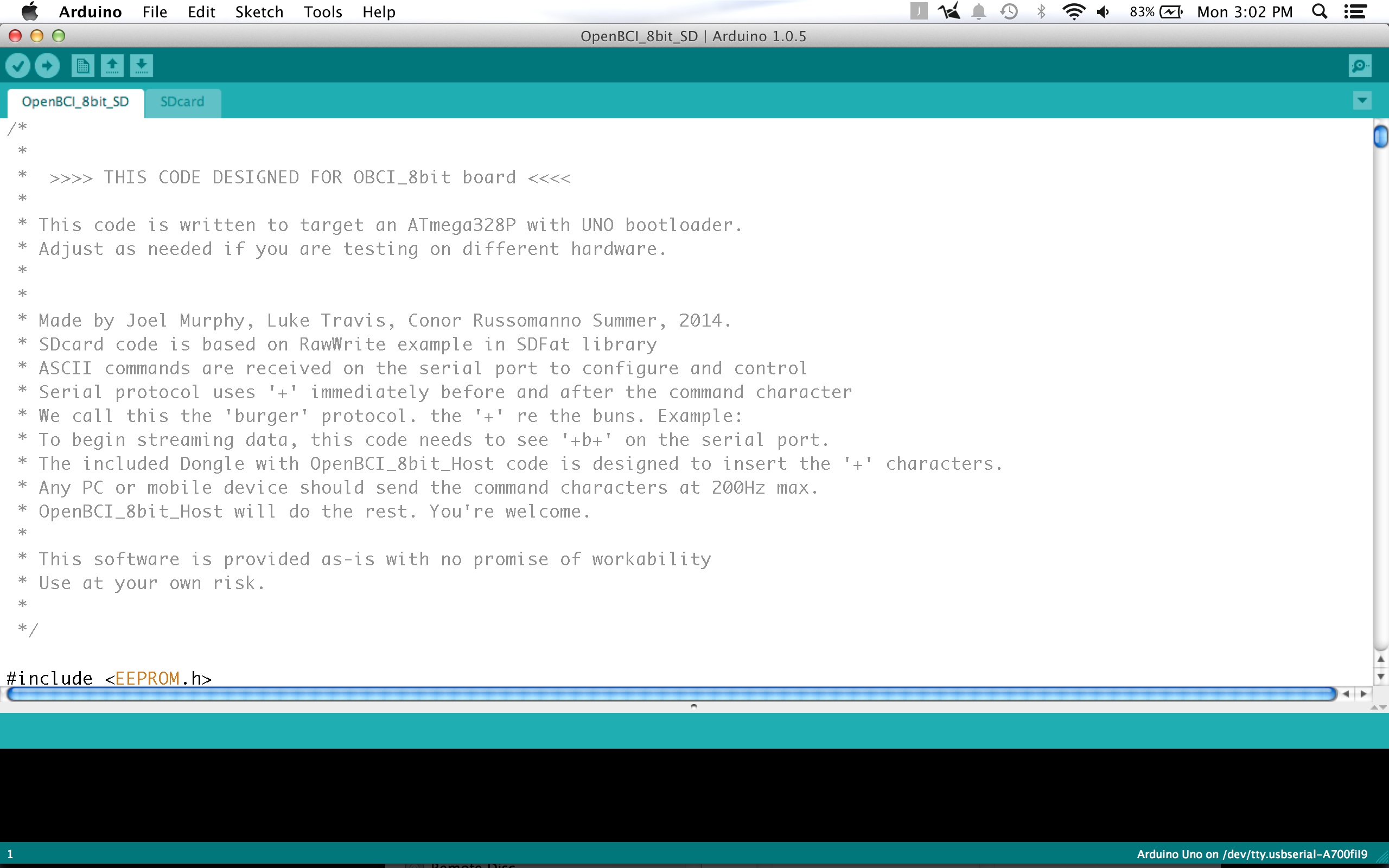Click the Upload arrow button
The image size is (1389, 868).
47,66
